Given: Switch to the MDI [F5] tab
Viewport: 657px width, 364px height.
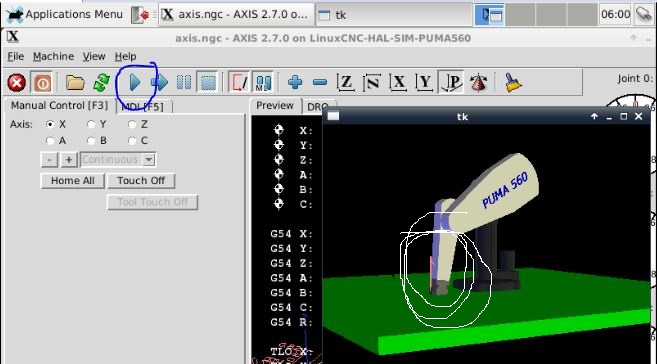Looking at the screenshot, I should coord(142,107).
